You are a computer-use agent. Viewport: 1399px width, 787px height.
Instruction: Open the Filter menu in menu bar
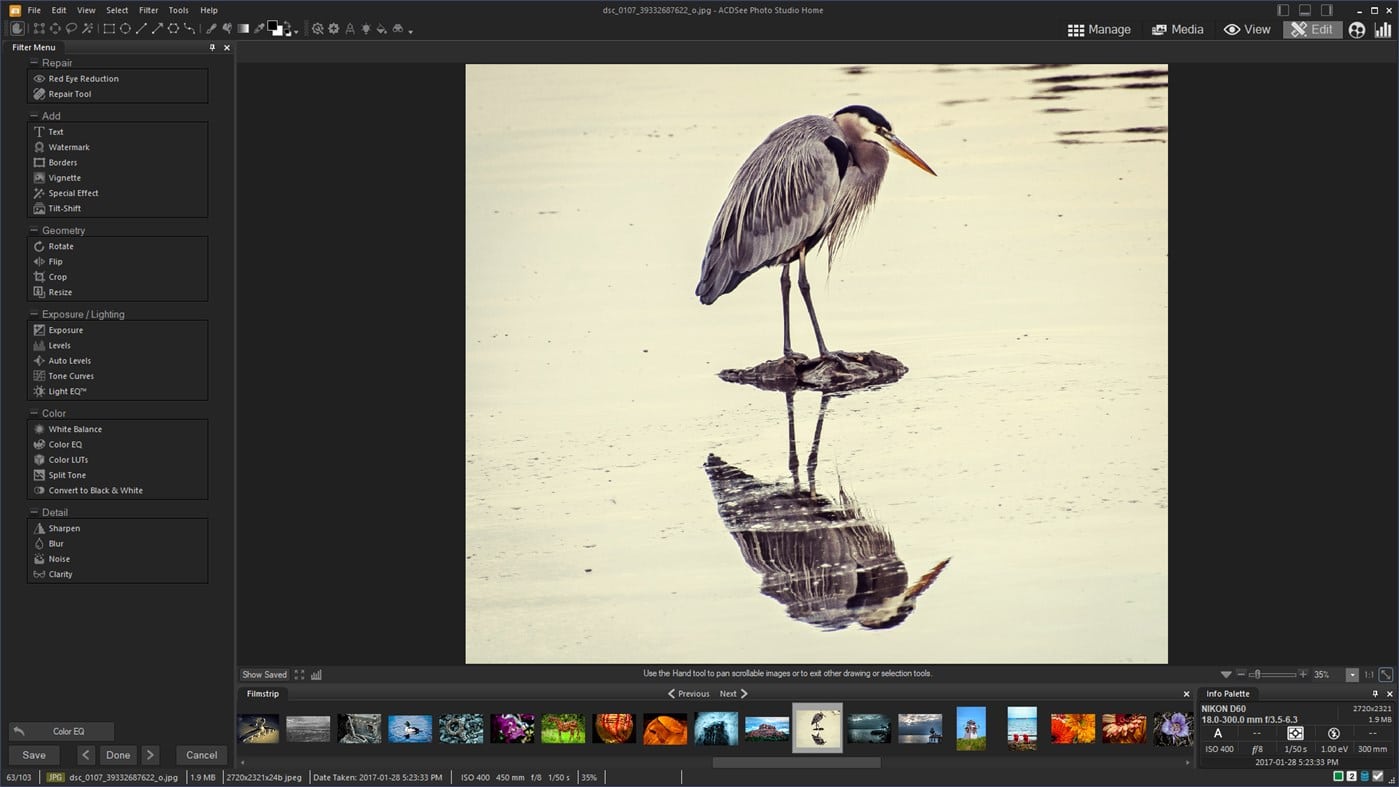click(x=148, y=10)
